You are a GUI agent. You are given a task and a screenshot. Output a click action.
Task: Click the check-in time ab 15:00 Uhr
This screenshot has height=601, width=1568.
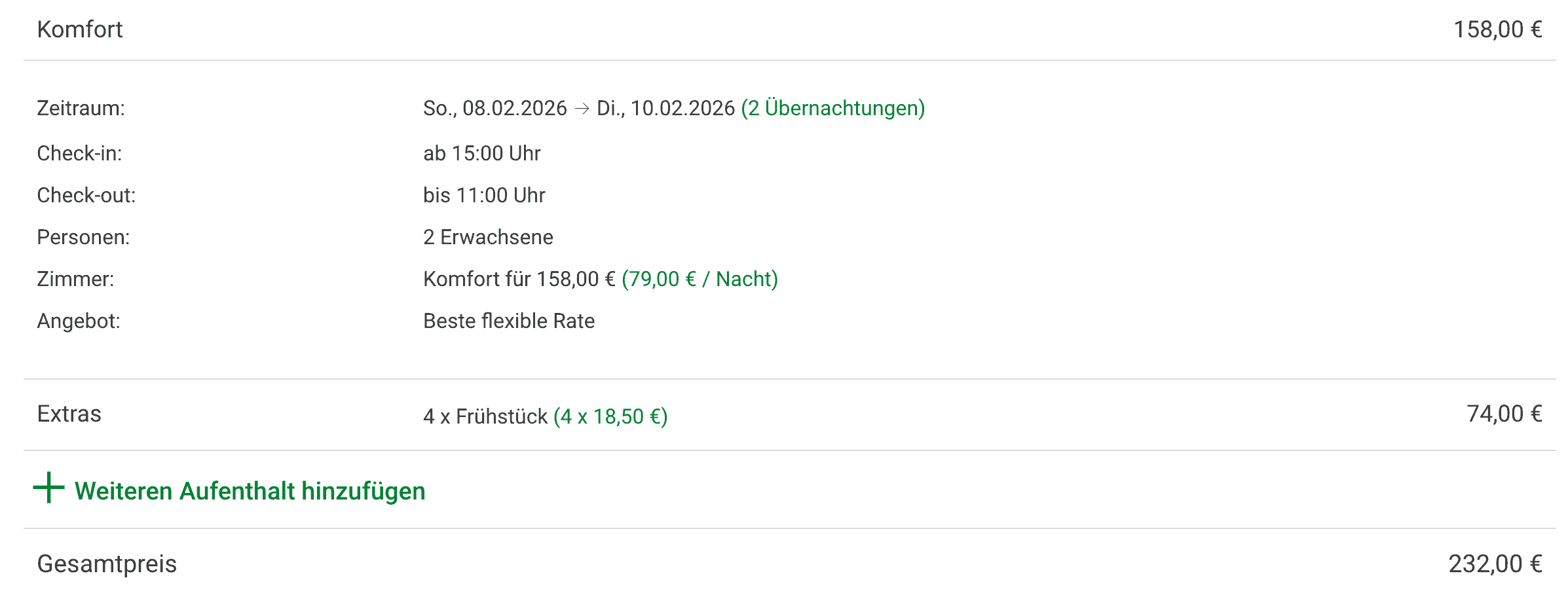[481, 153]
